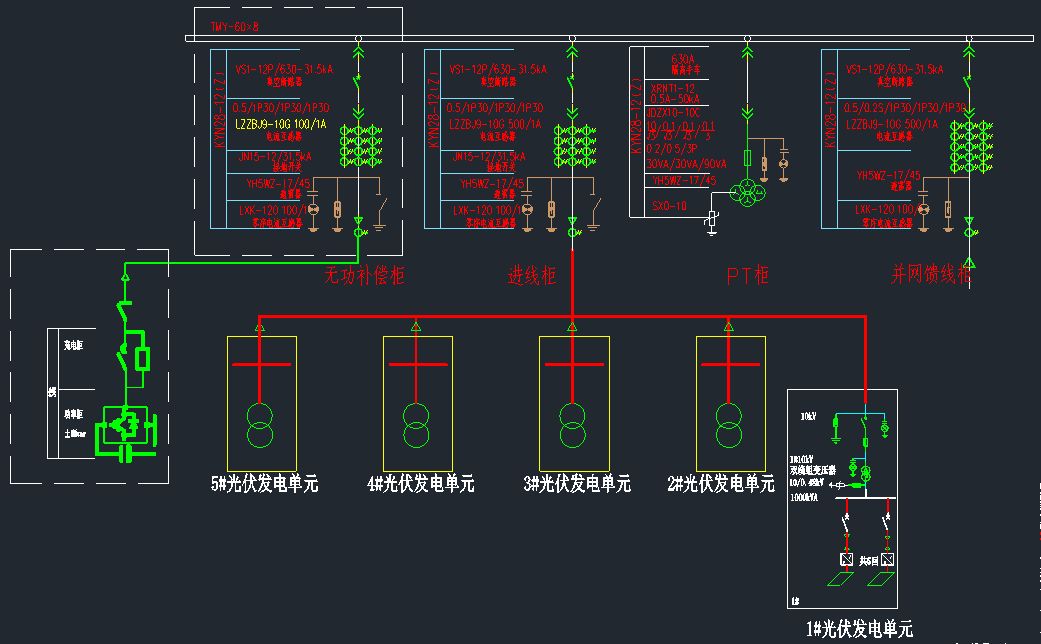Select the transformer circles in 3#光伏发电单元
This screenshot has height=644, width=1041.
(573, 428)
